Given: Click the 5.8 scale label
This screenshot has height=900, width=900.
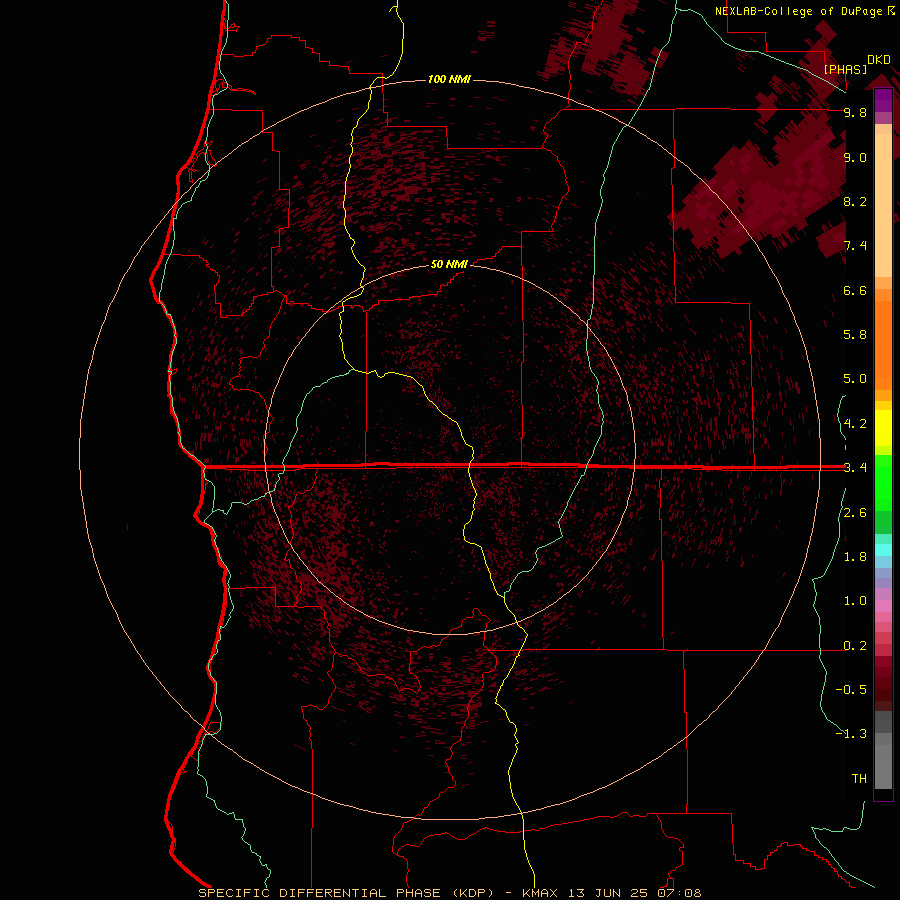Looking at the screenshot, I should click(x=855, y=335).
